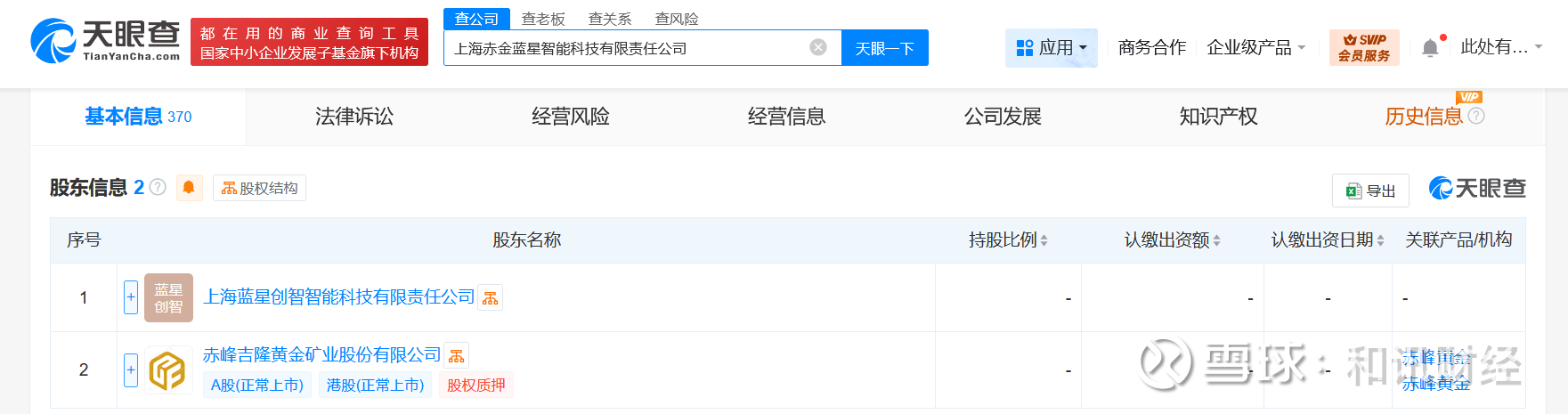The image size is (1568, 414).
Task: Click the 天眼一下 search button
Action: point(885,48)
